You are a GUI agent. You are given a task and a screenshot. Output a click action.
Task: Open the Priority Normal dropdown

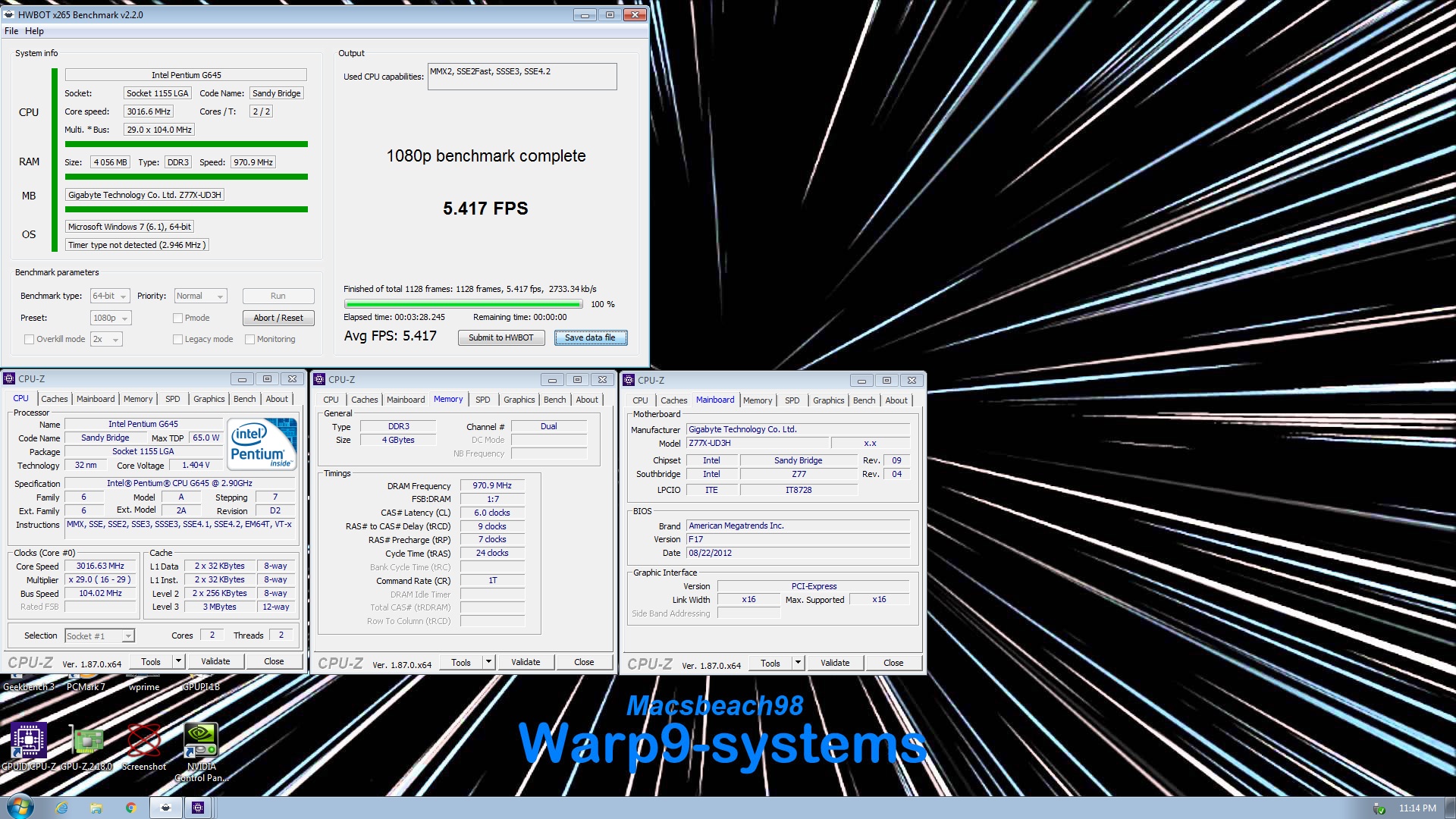pos(200,296)
